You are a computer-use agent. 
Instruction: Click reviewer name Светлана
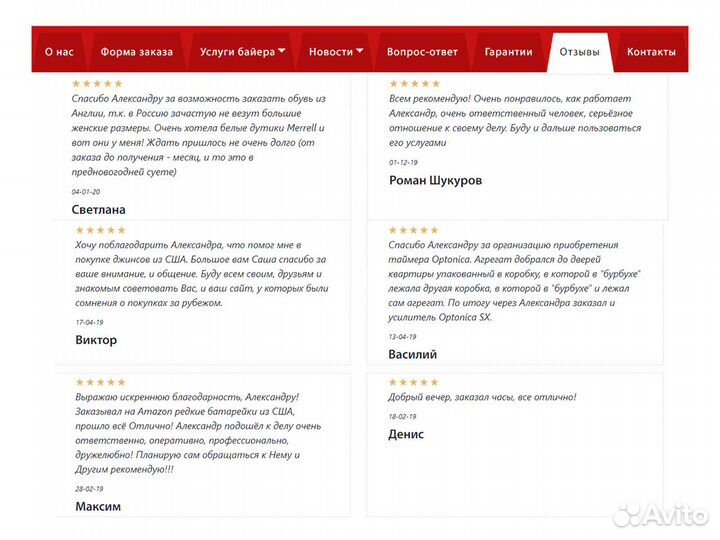coord(99,210)
